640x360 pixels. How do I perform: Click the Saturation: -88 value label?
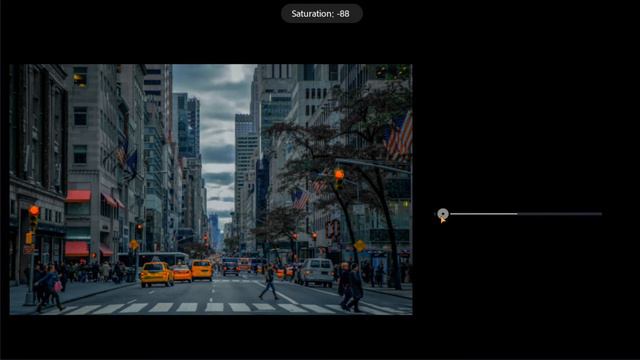pos(321,14)
